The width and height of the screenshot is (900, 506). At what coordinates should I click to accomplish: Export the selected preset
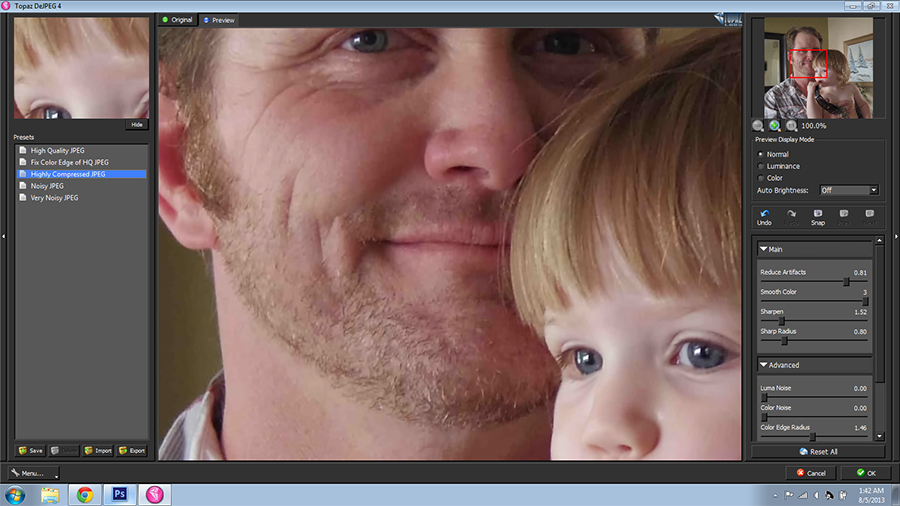coord(132,450)
